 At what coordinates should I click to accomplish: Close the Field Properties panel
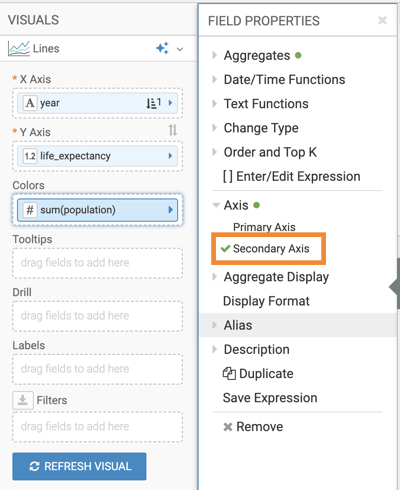(382, 20)
